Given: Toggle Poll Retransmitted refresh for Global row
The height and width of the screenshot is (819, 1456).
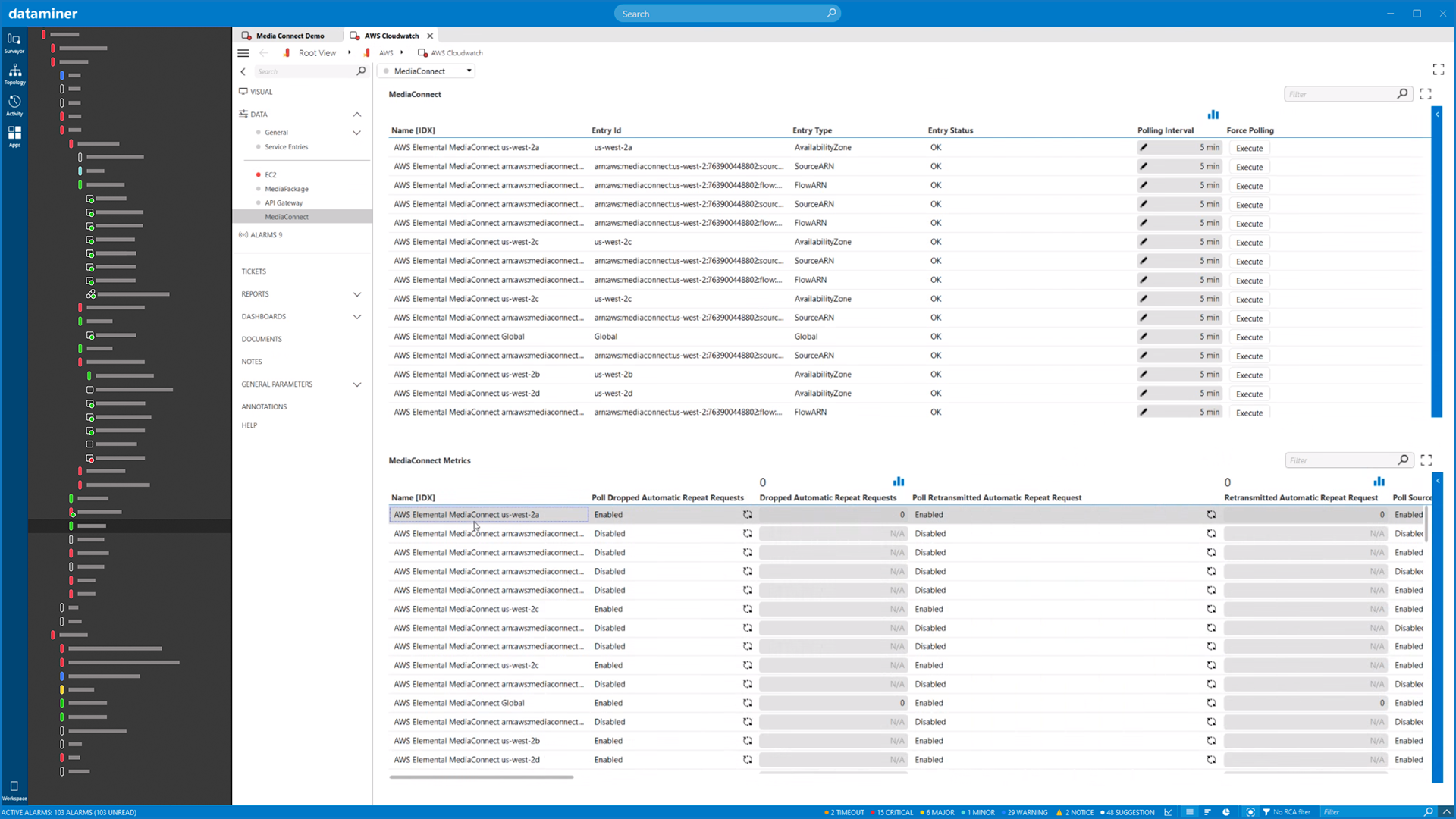Looking at the screenshot, I should [x=1211, y=704].
